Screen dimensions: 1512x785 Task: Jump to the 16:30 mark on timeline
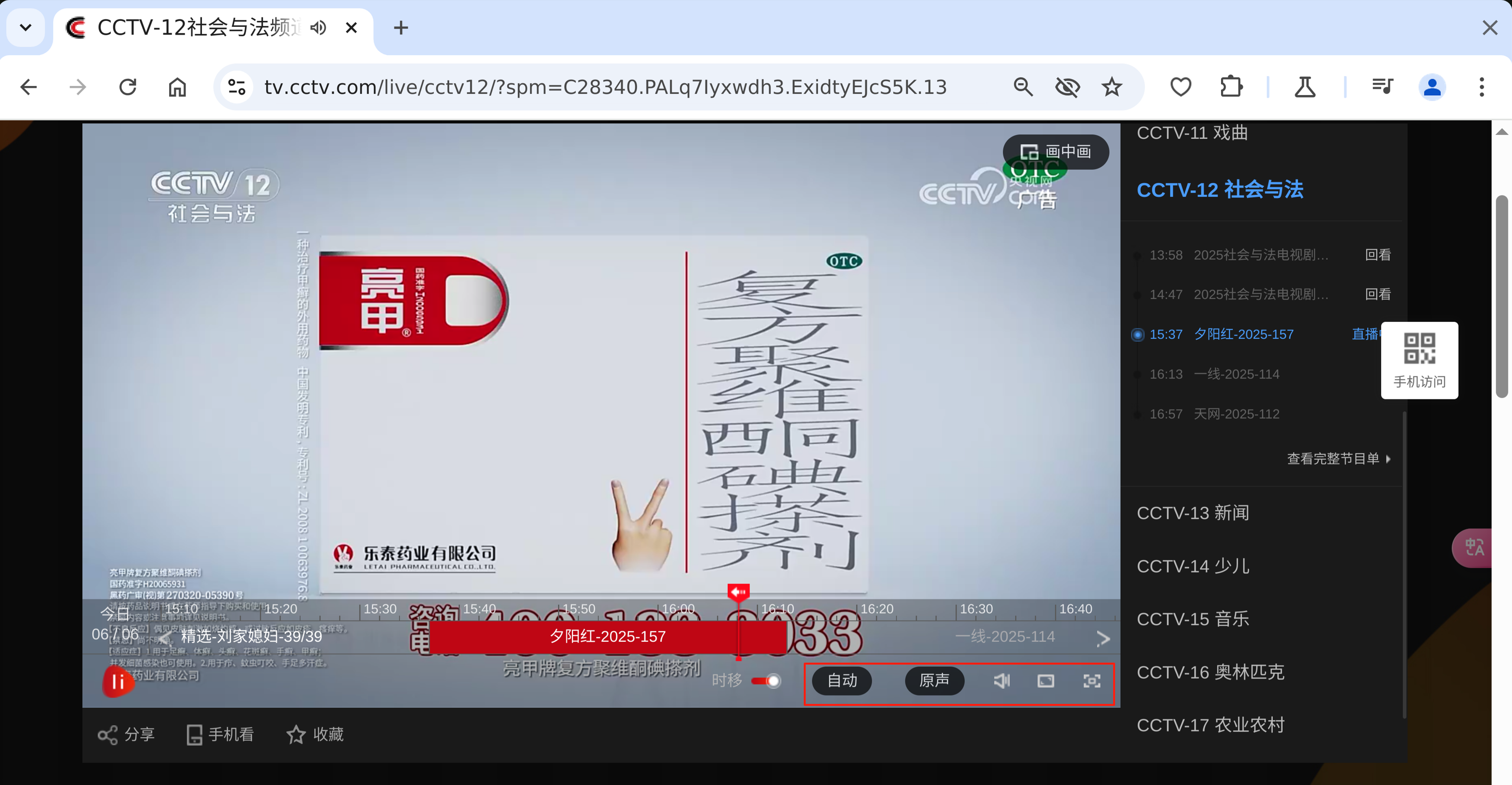(x=976, y=609)
